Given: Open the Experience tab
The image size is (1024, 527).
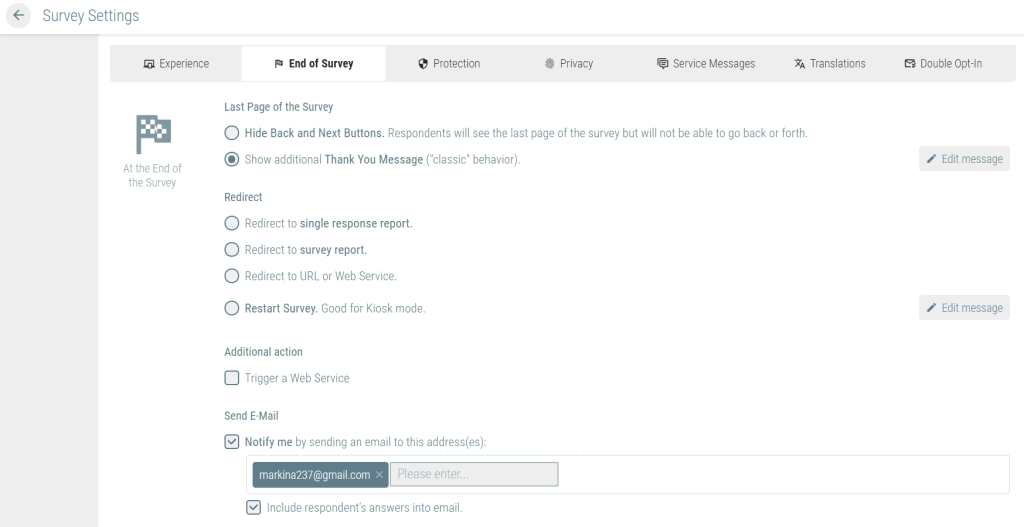Looking at the screenshot, I should pyautogui.click(x=176, y=63).
